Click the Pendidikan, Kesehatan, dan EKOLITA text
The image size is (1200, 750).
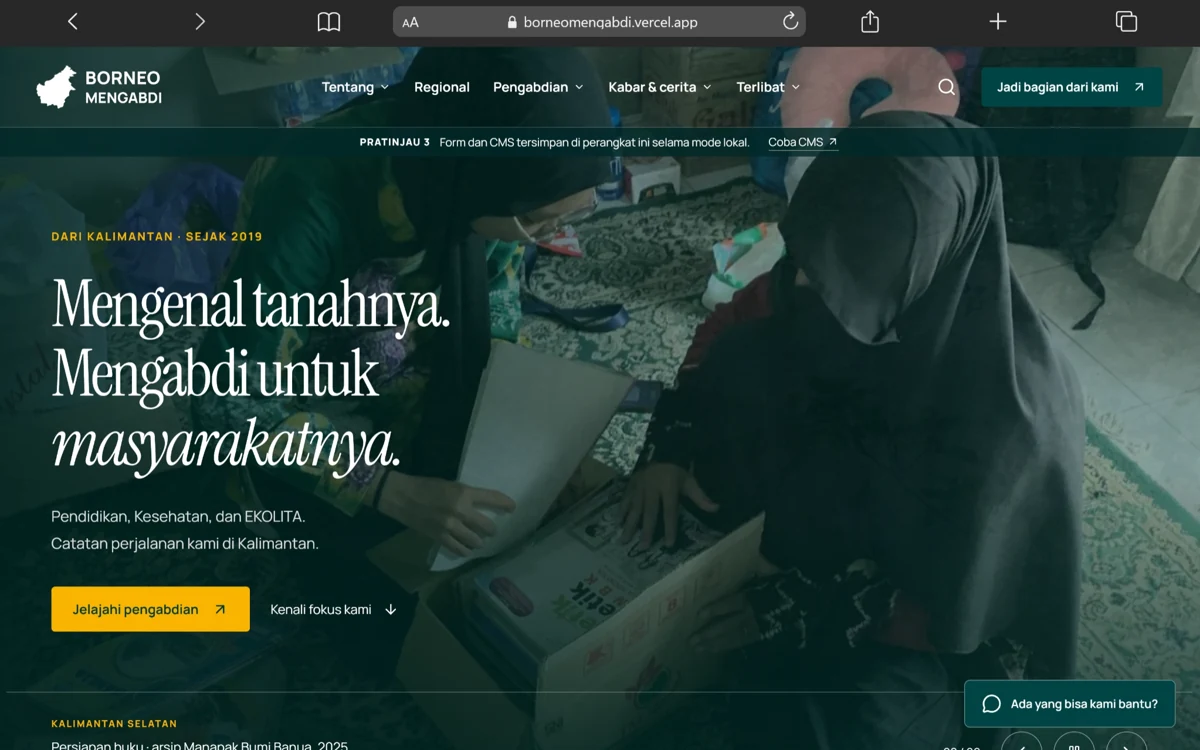click(178, 517)
